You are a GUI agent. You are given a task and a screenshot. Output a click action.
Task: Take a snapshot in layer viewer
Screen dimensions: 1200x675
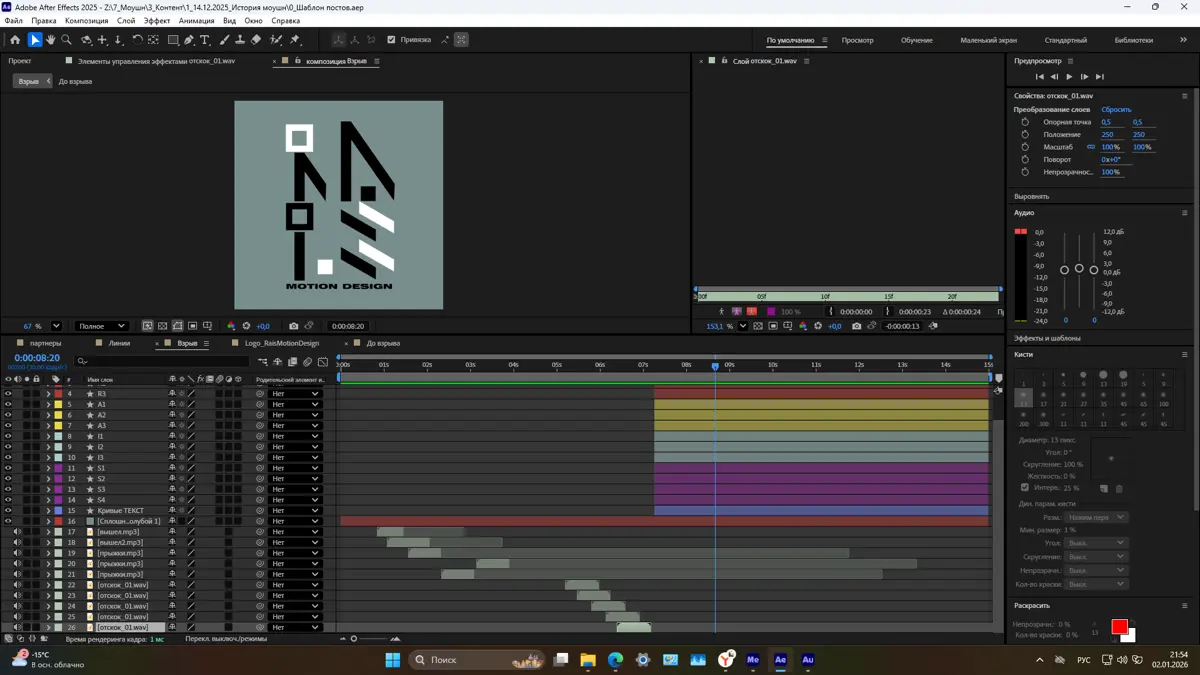856,326
